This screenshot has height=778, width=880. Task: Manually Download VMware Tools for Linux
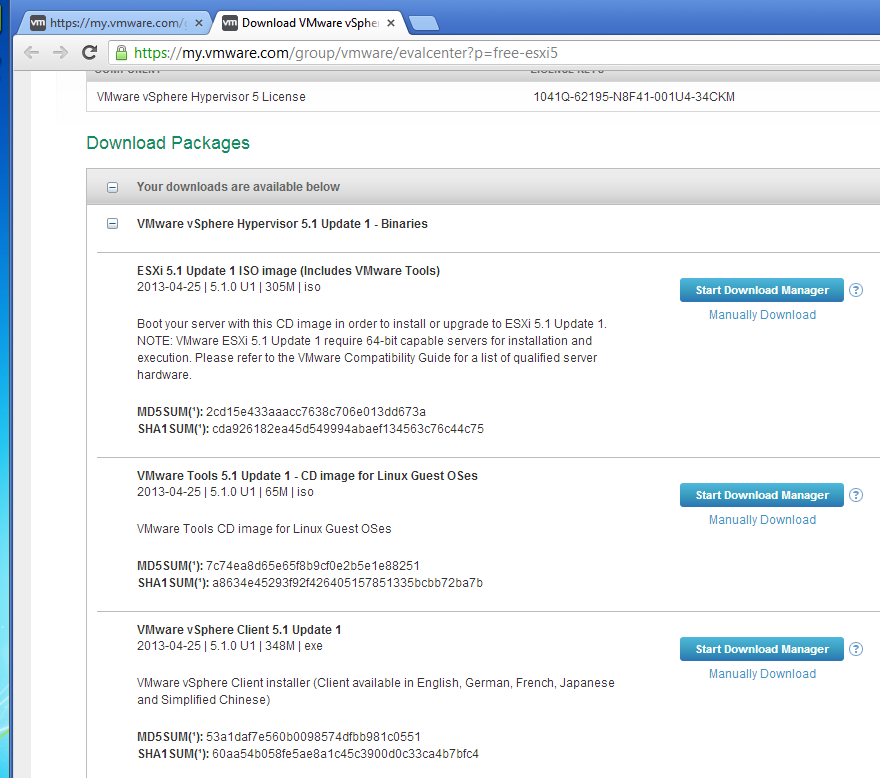click(762, 520)
